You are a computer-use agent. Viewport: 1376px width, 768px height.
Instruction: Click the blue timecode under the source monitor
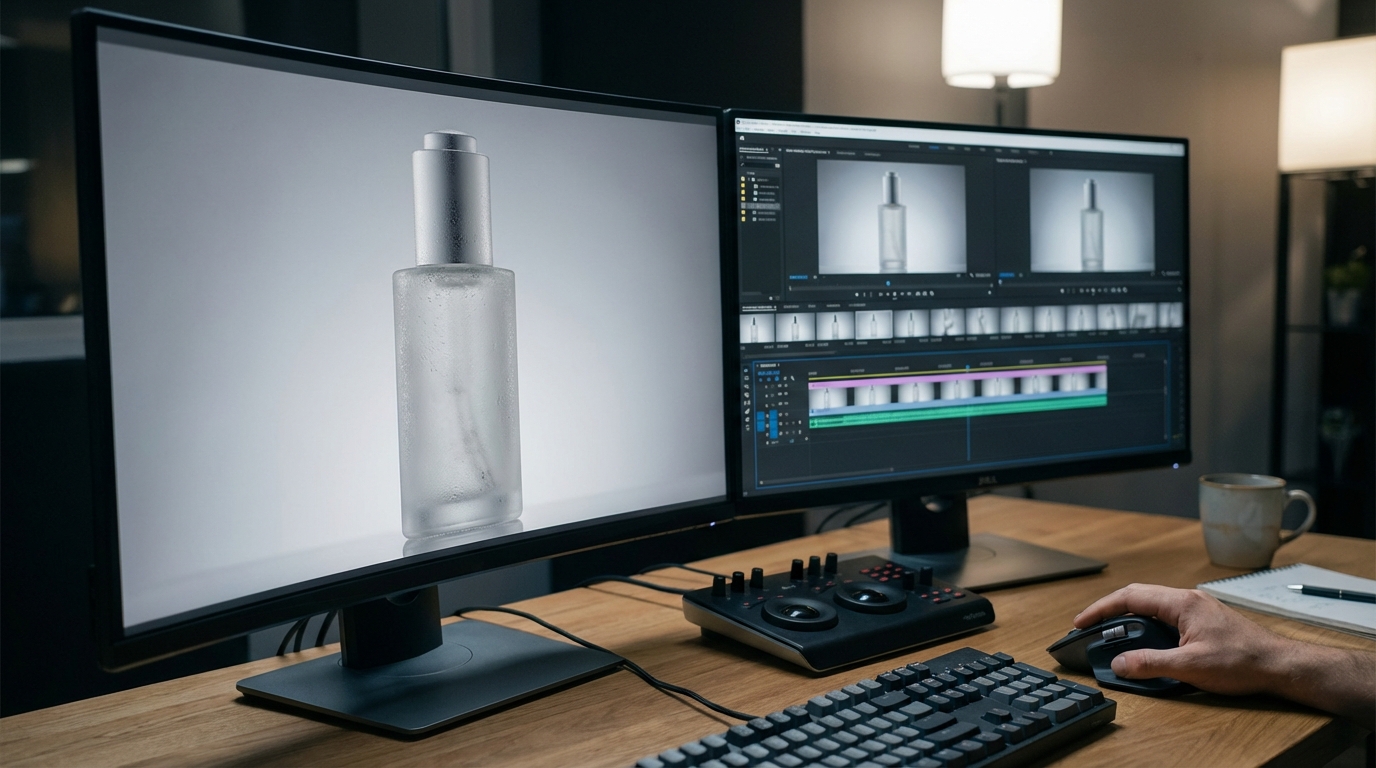click(798, 277)
